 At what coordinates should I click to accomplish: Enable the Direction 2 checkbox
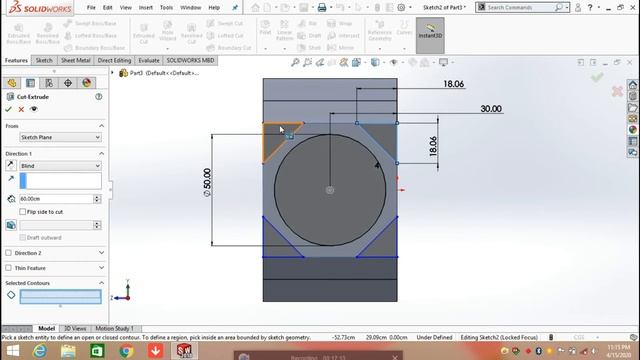click(x=8, y=253)
